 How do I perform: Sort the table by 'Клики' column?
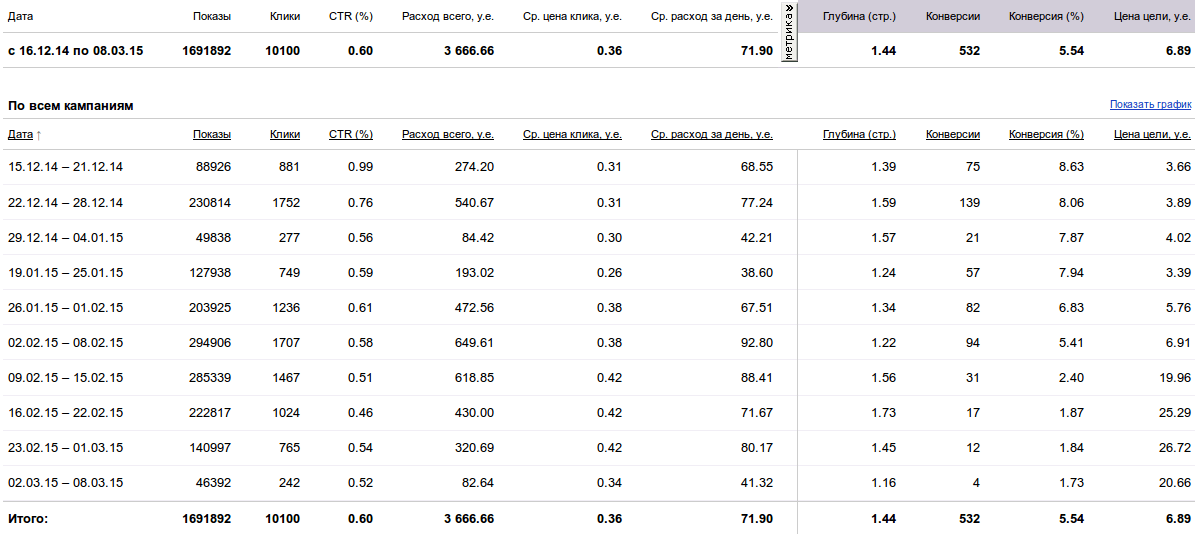pos(285,135)
